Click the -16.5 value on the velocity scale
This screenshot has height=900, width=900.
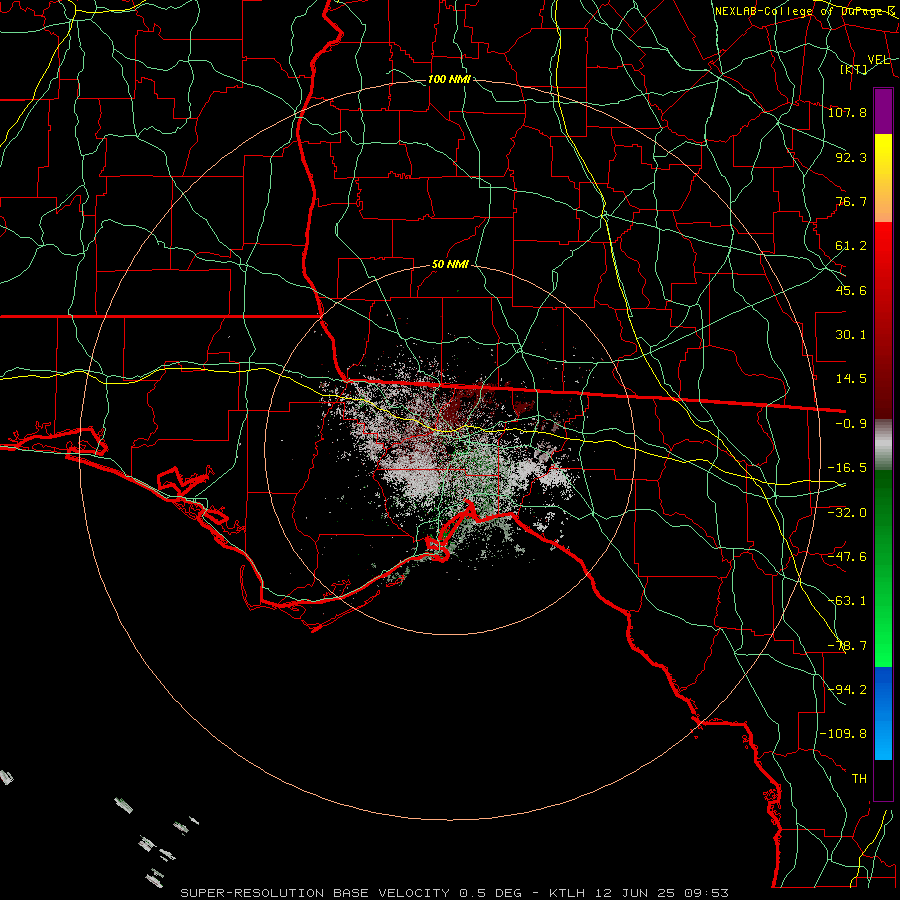[848, 468]
